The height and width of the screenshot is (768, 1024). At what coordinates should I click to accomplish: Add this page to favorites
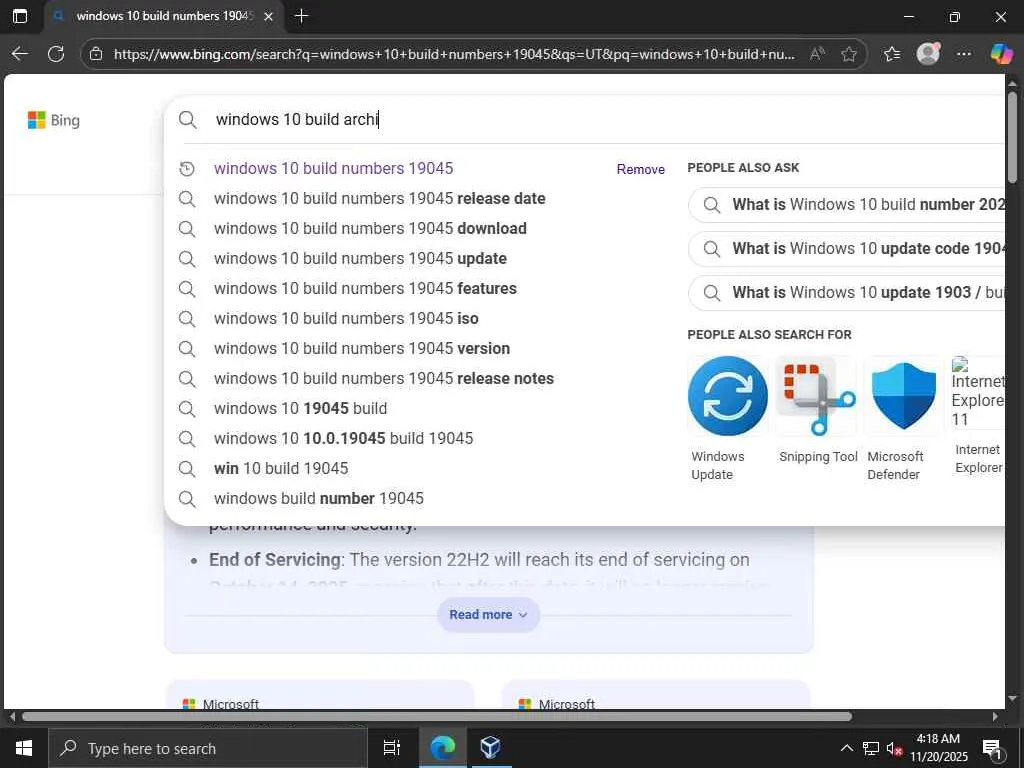(849, 54)
